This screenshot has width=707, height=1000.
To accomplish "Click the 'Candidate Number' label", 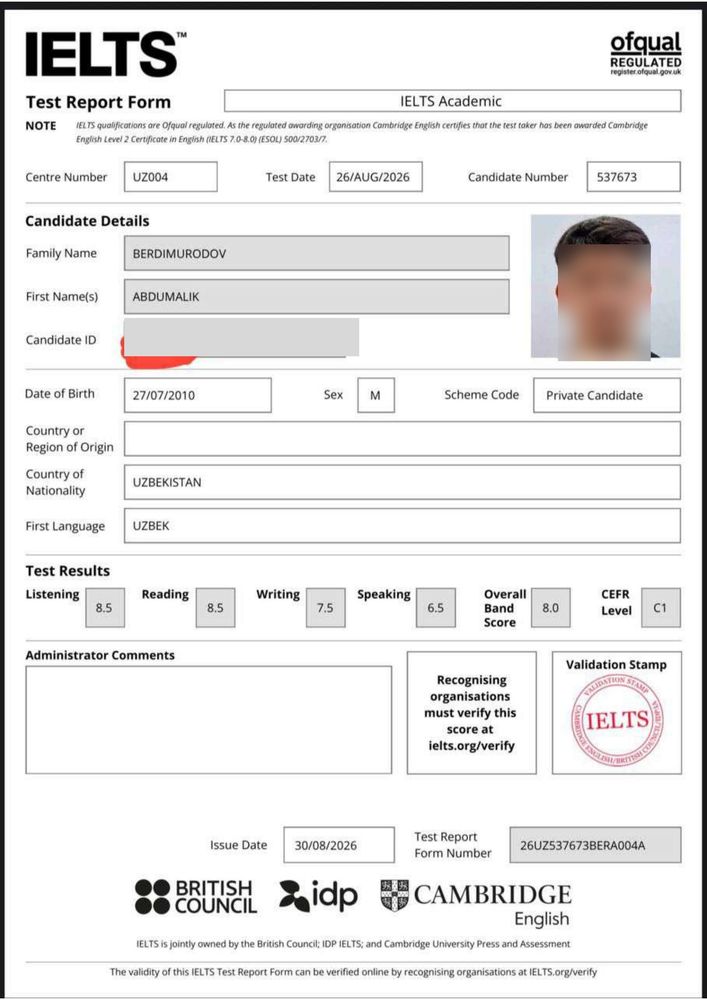I will (x=518, y=177).
